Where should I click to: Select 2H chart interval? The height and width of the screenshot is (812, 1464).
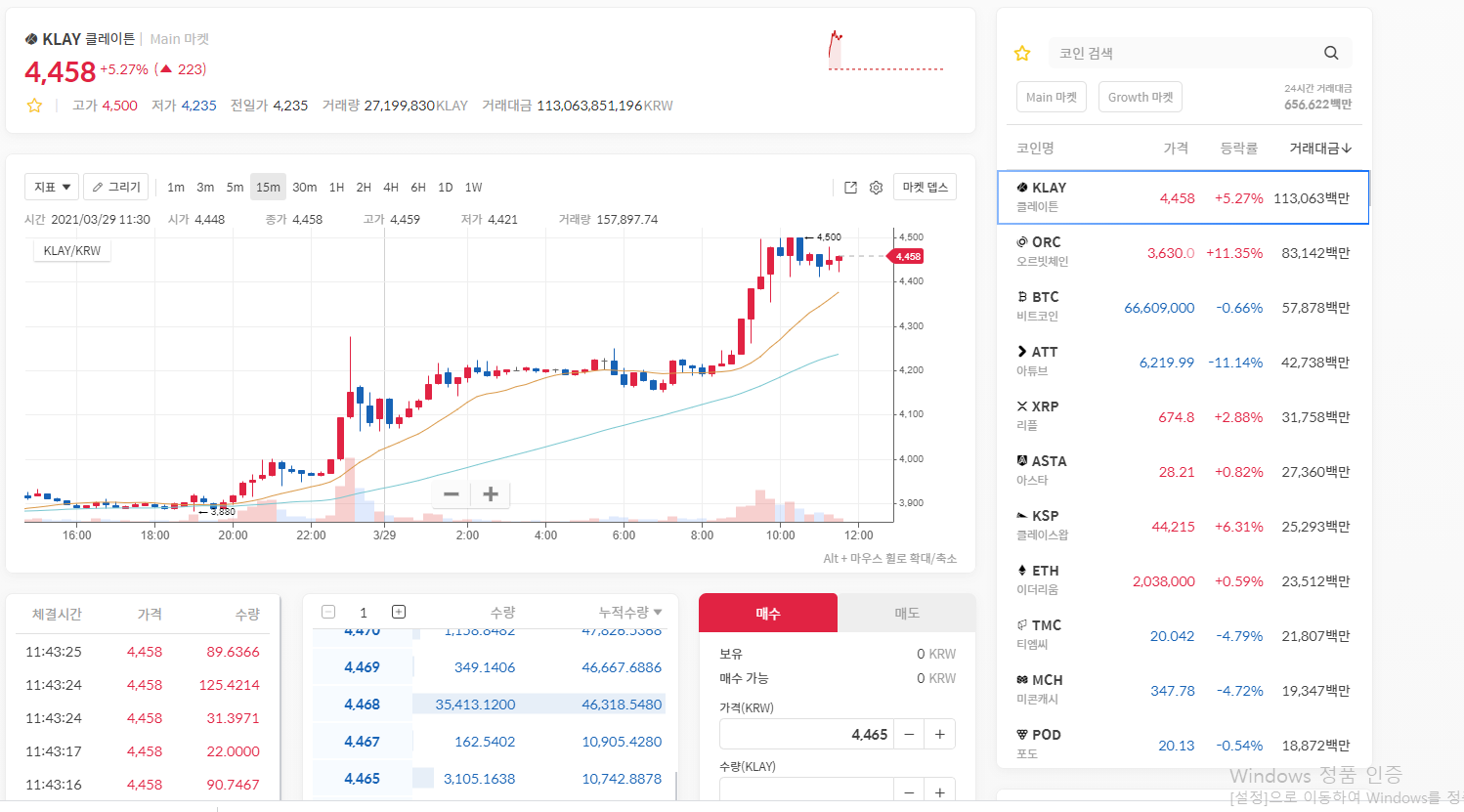[x=364, y=188]
